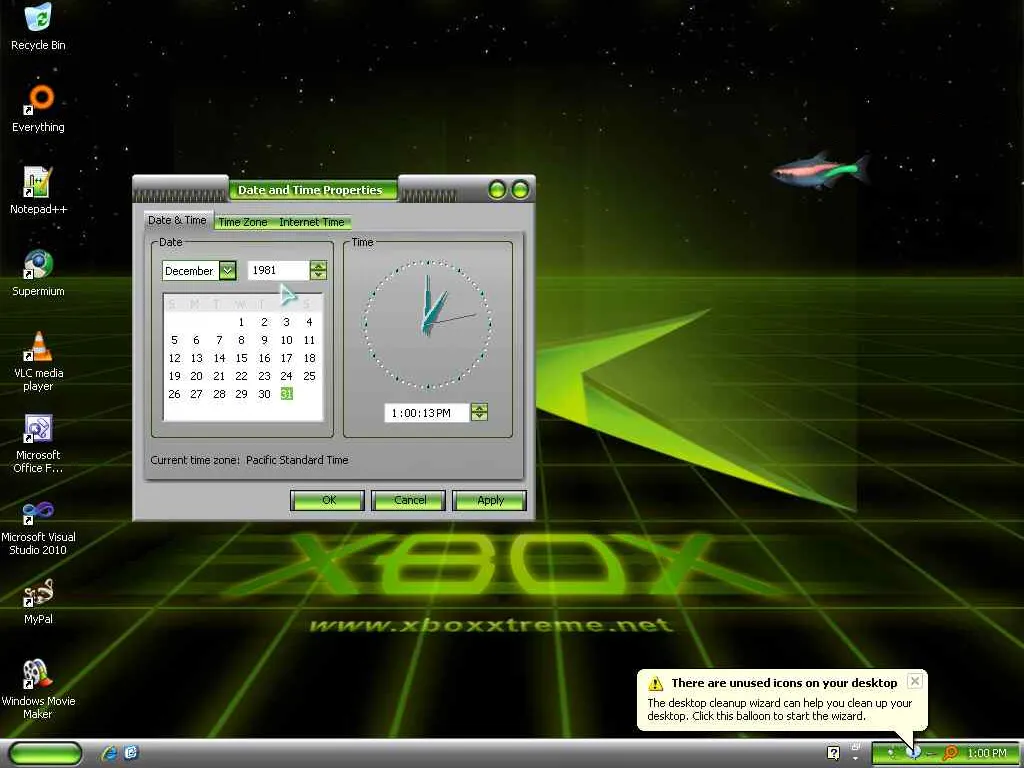Viewport: 1024px width, 768px height.
Task: Decrease the time with the down spinner
Action: [x=479, y=417]
